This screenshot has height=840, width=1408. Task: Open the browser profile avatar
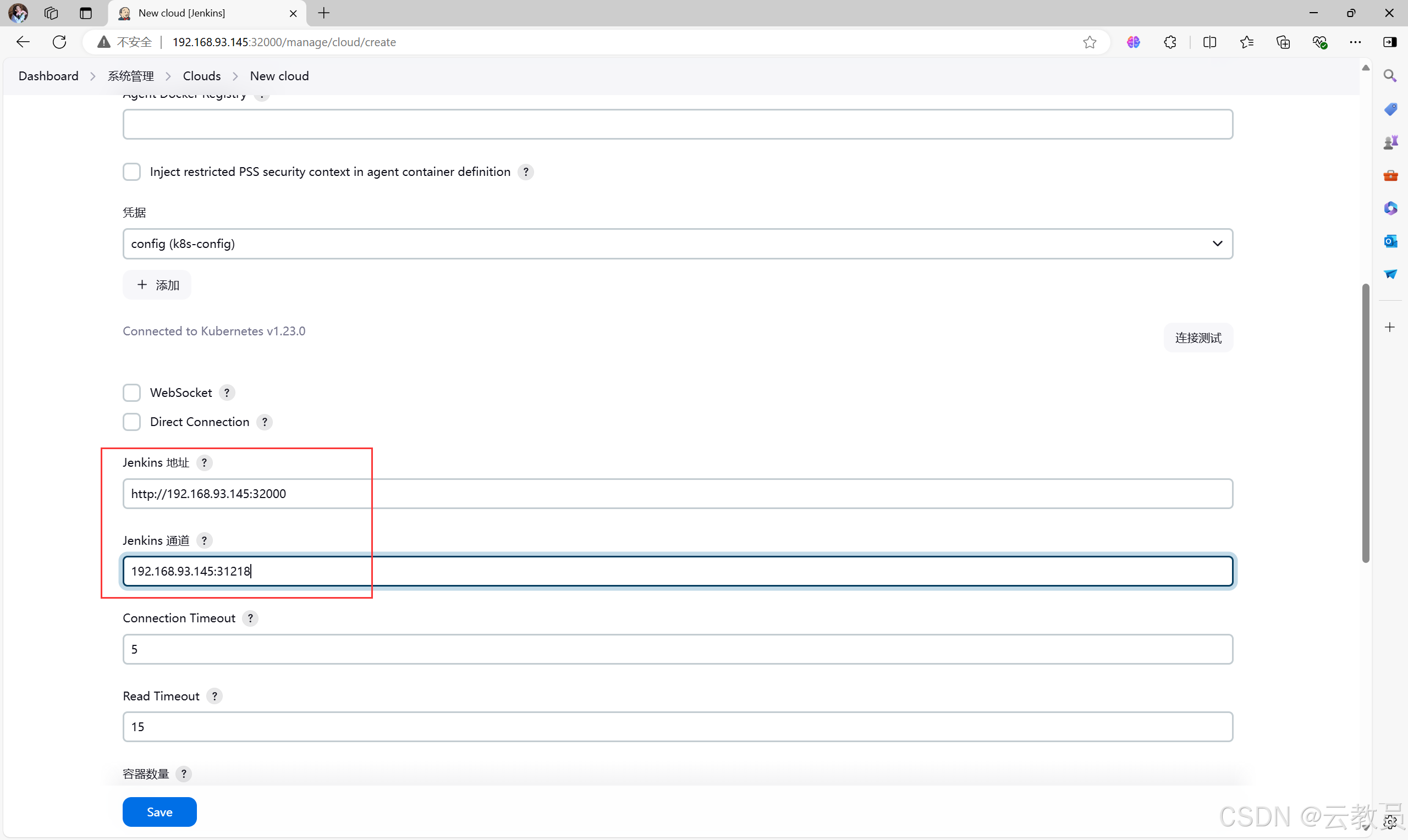pyautogui.click(x=18, y=13)
